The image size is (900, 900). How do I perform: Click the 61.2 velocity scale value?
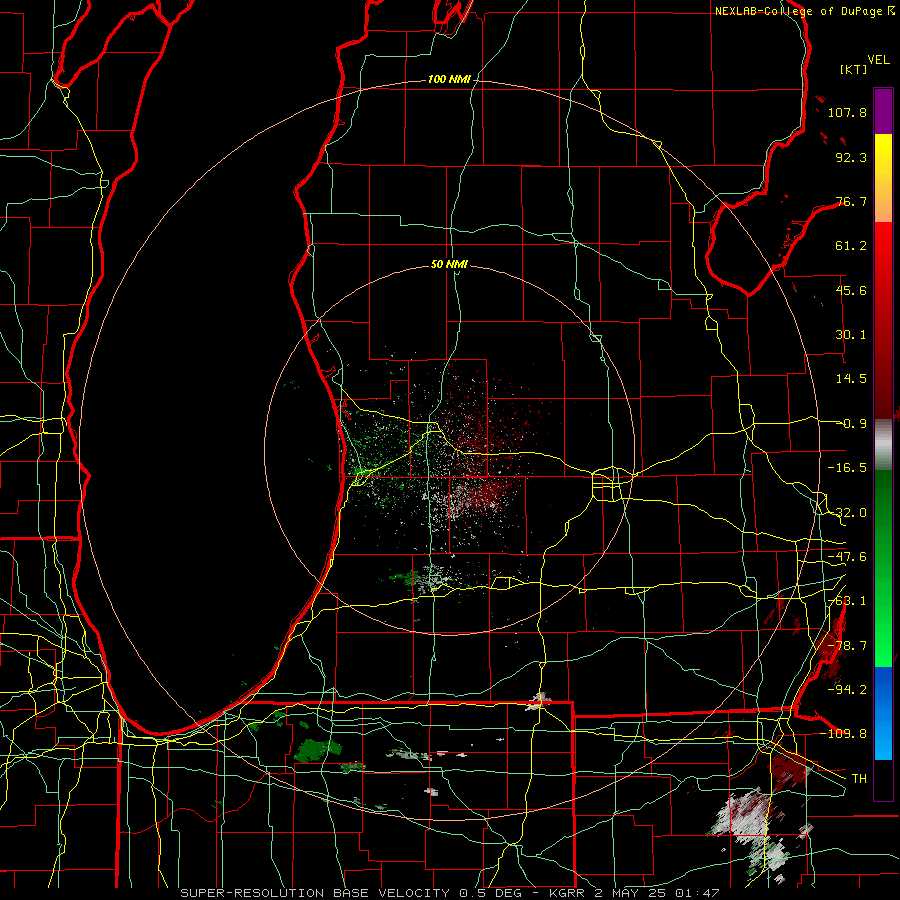tap(851, 246)
